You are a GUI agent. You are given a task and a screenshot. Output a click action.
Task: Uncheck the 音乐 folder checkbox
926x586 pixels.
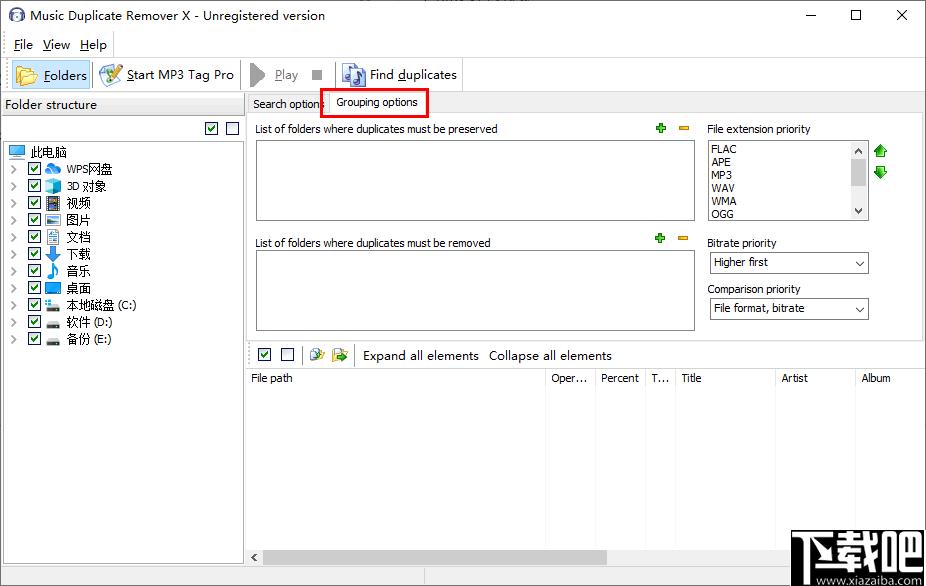(x=34, y=271)
